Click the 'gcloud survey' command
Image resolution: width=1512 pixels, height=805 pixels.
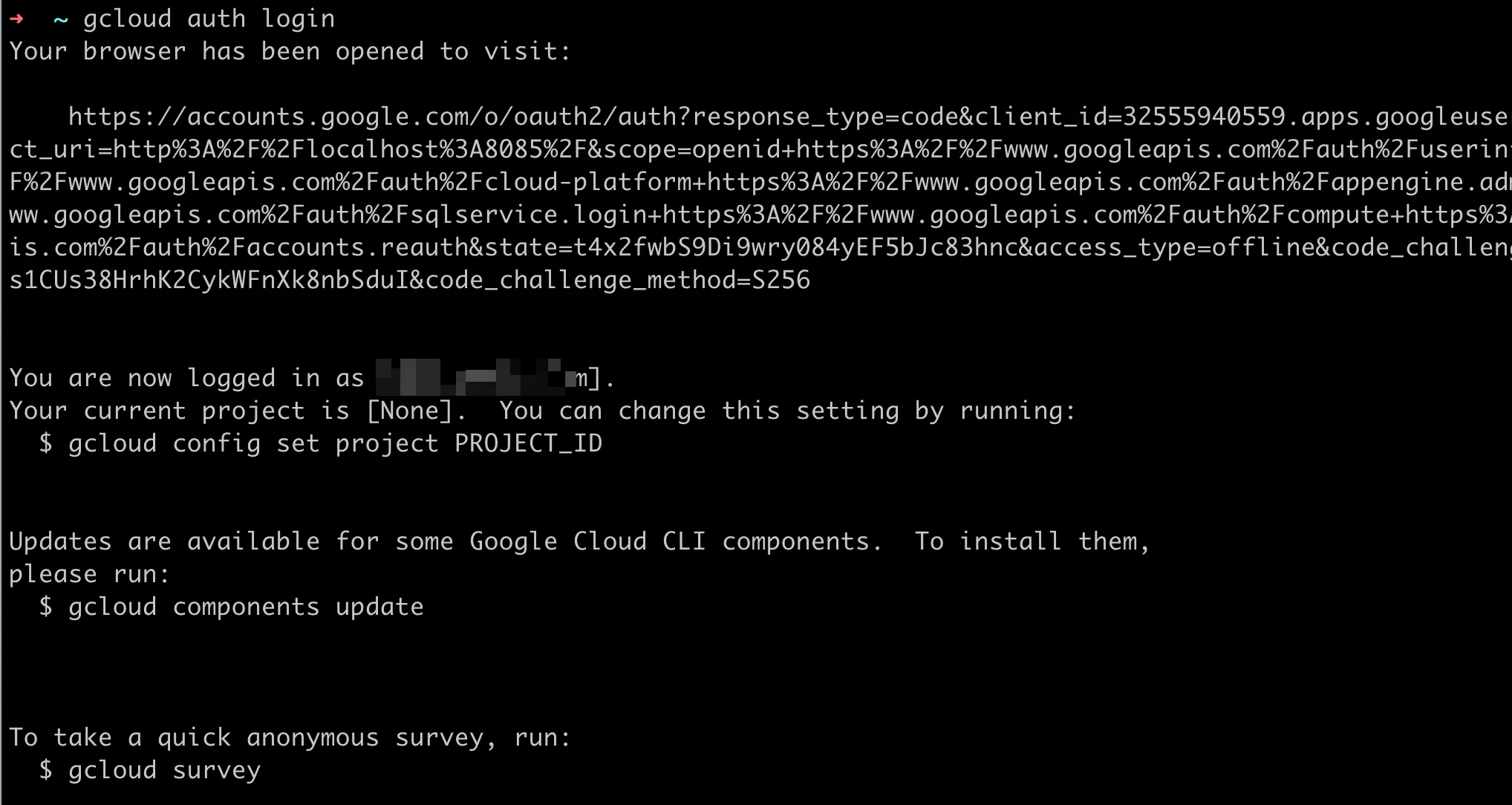(x=164, y=770)
